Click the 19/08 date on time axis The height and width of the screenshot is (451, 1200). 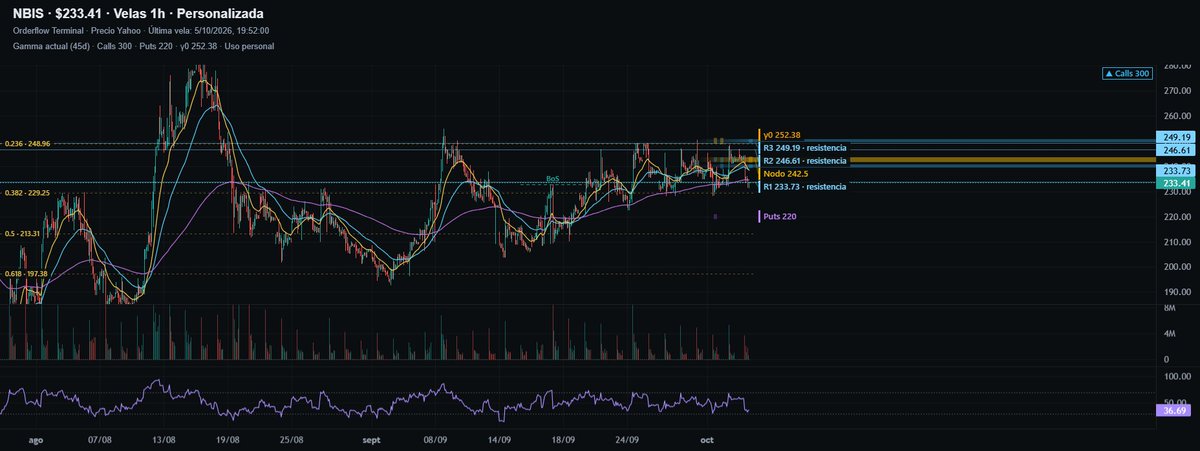click(227, 439)
